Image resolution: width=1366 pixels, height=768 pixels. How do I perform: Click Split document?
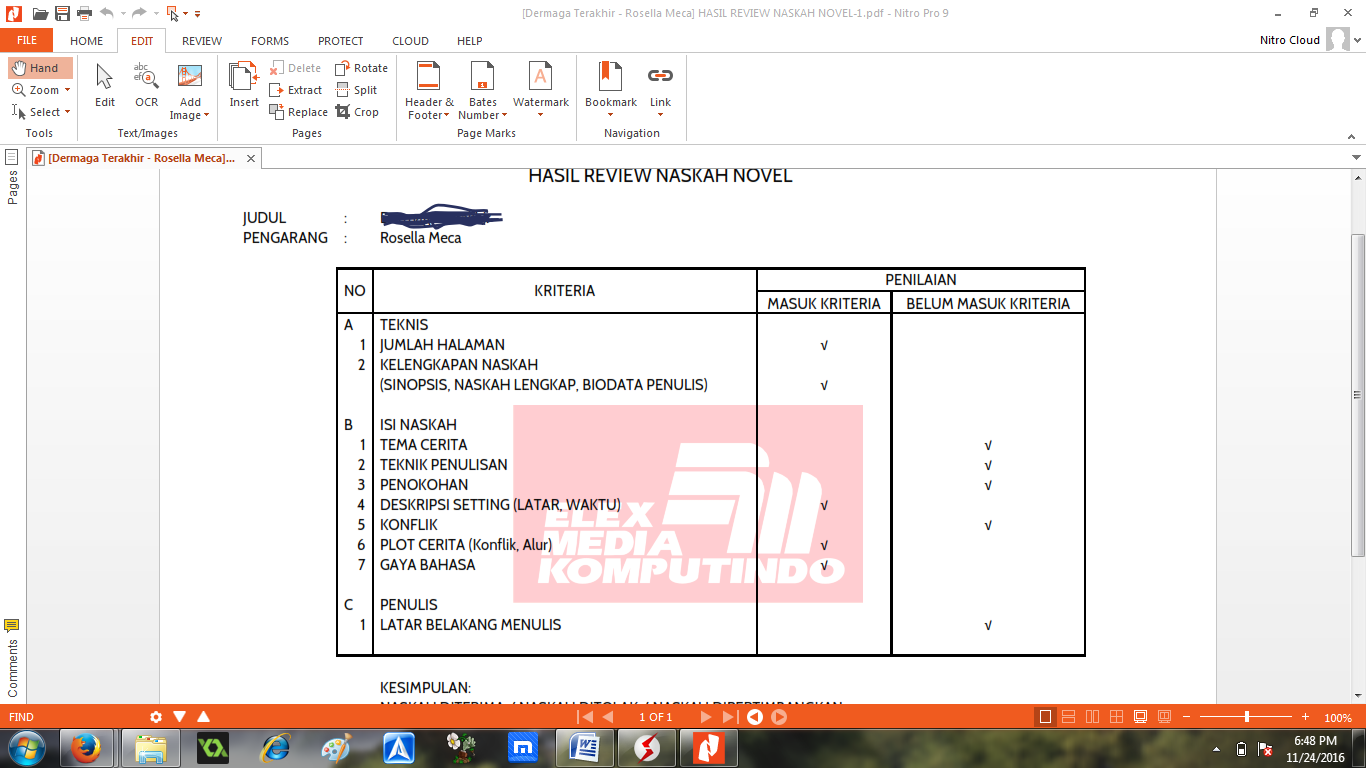point(356,90)
